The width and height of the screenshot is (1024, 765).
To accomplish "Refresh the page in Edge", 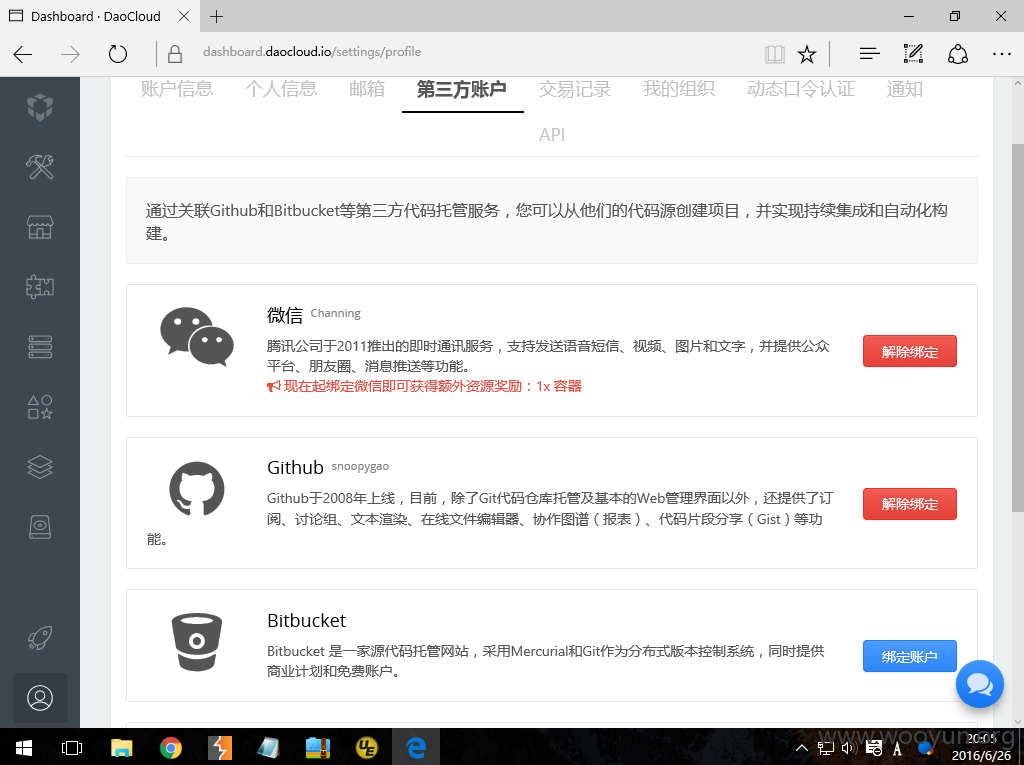I will (118, 54).
